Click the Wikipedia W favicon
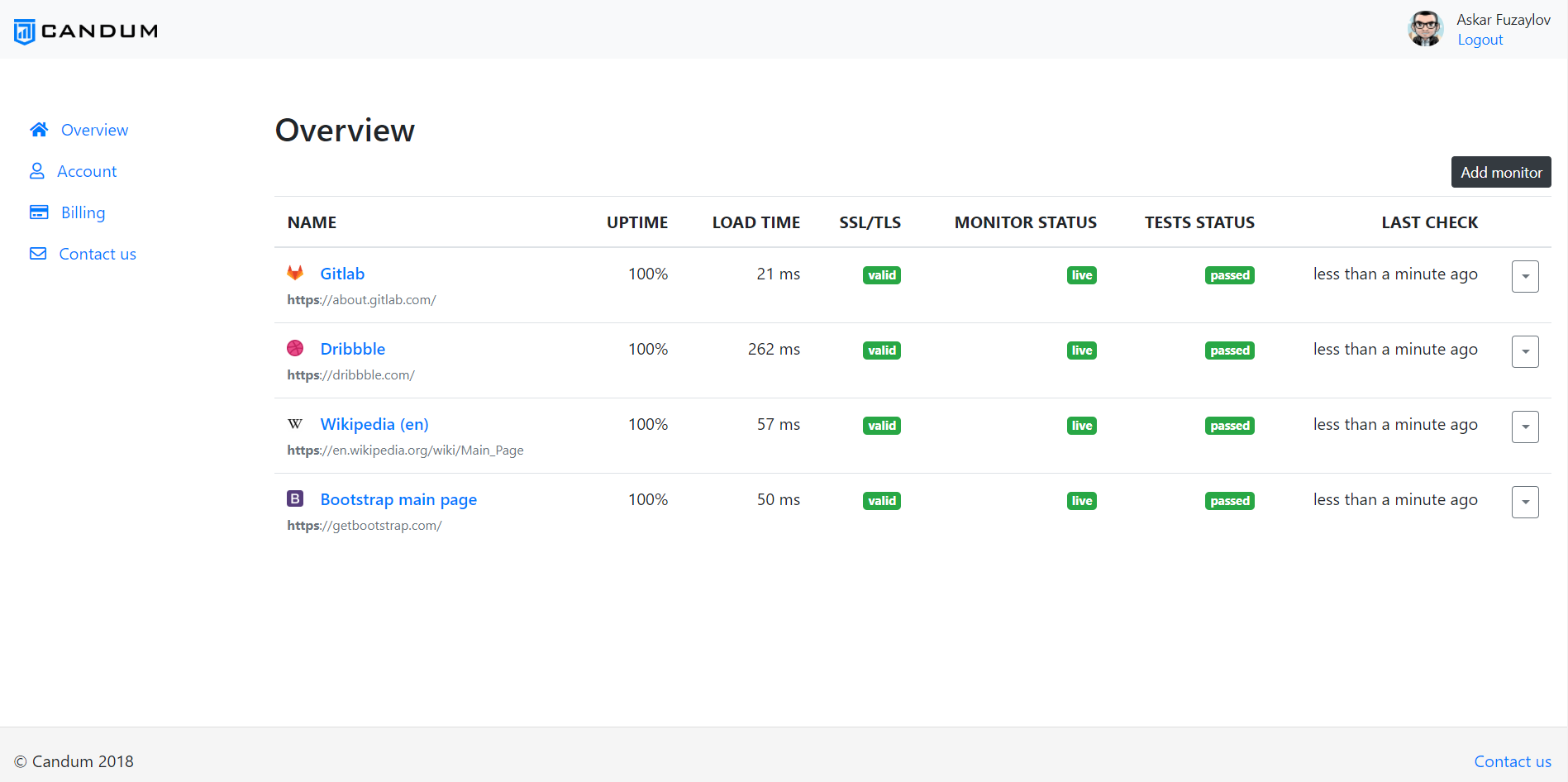 295,424
